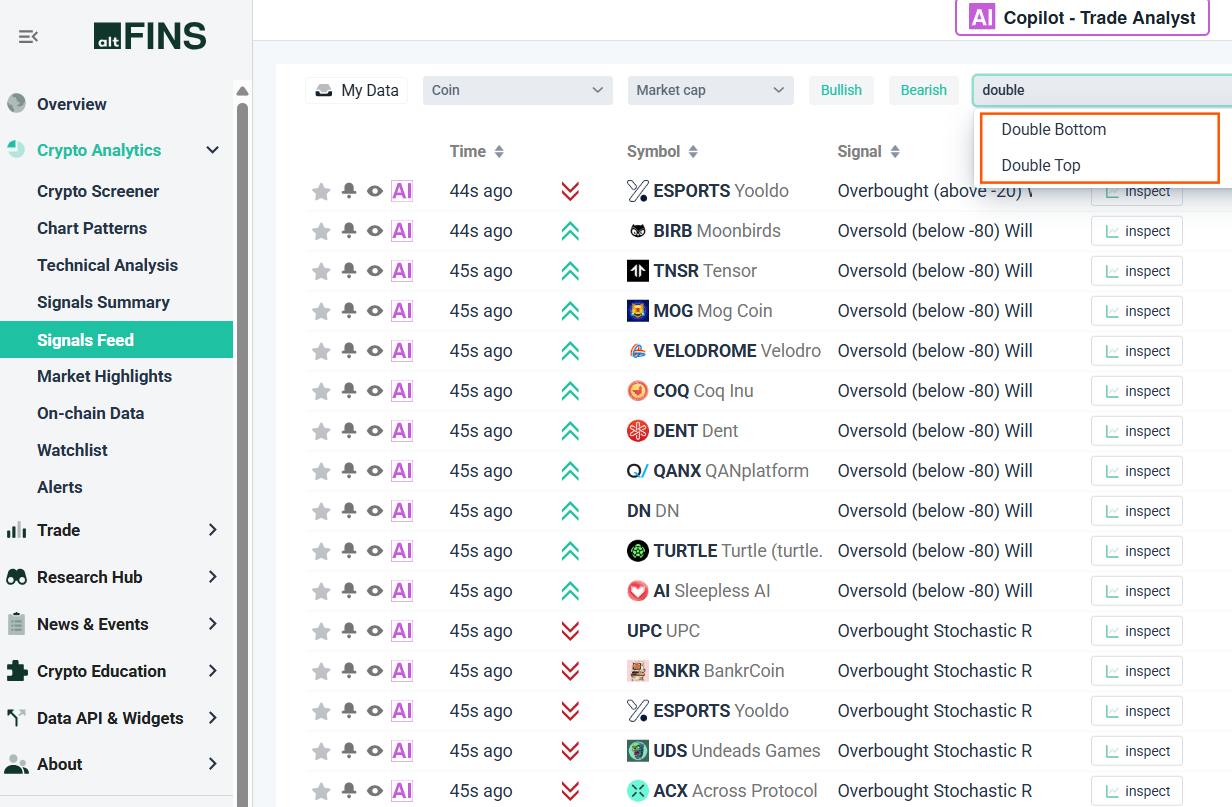
Task: Toggle watch eye on BIRB Moonbirds row
Action: click(x=375, y=231)
